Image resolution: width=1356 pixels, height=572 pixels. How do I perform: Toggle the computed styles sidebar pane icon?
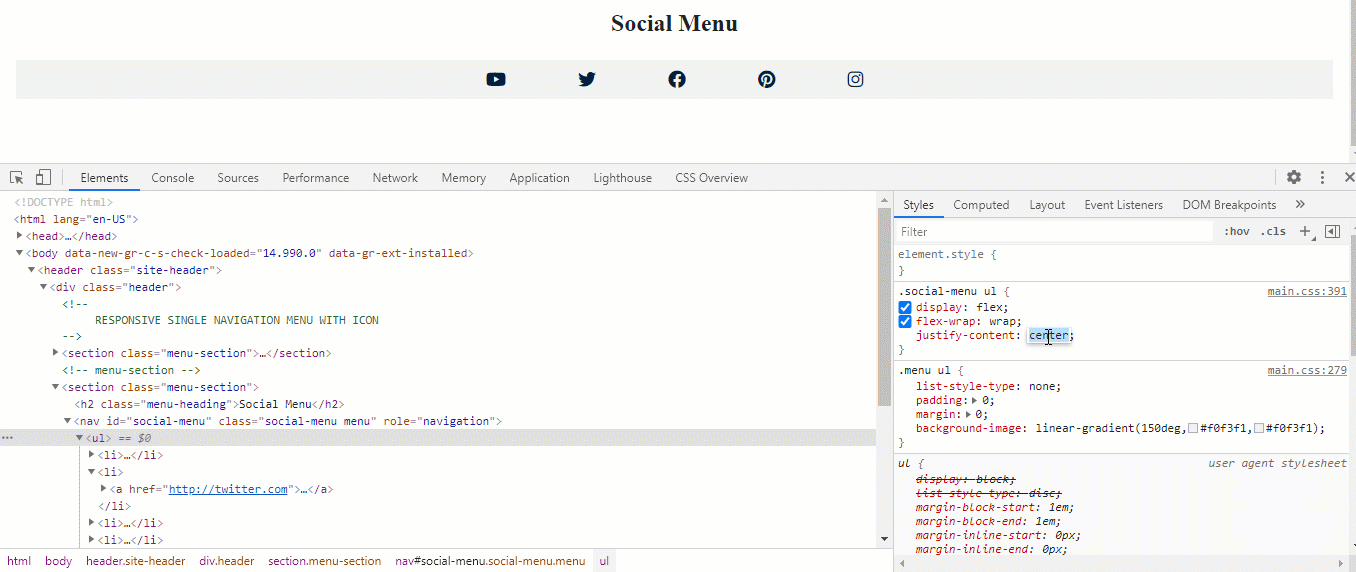1332,231
